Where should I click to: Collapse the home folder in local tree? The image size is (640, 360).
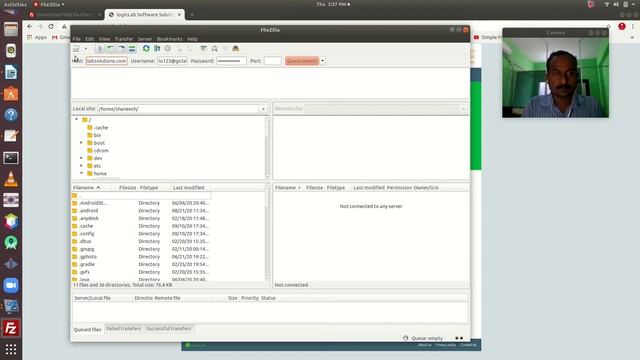81,173
